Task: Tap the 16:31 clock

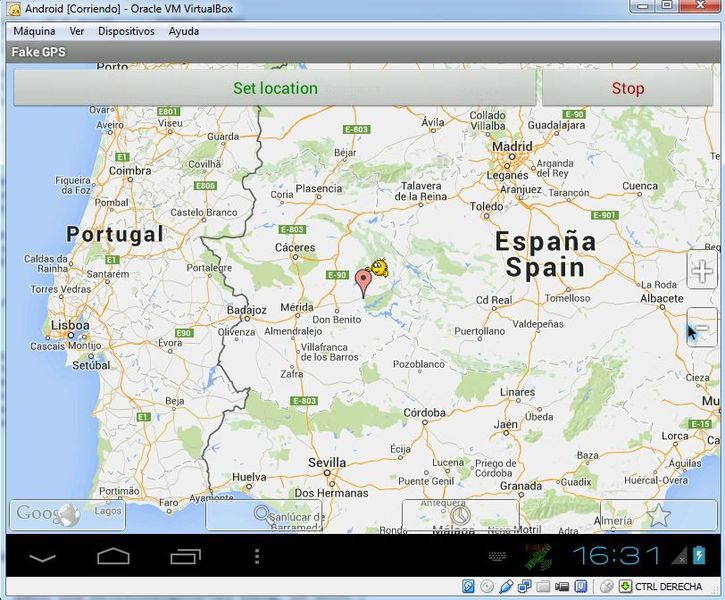Action: (616, 556)
